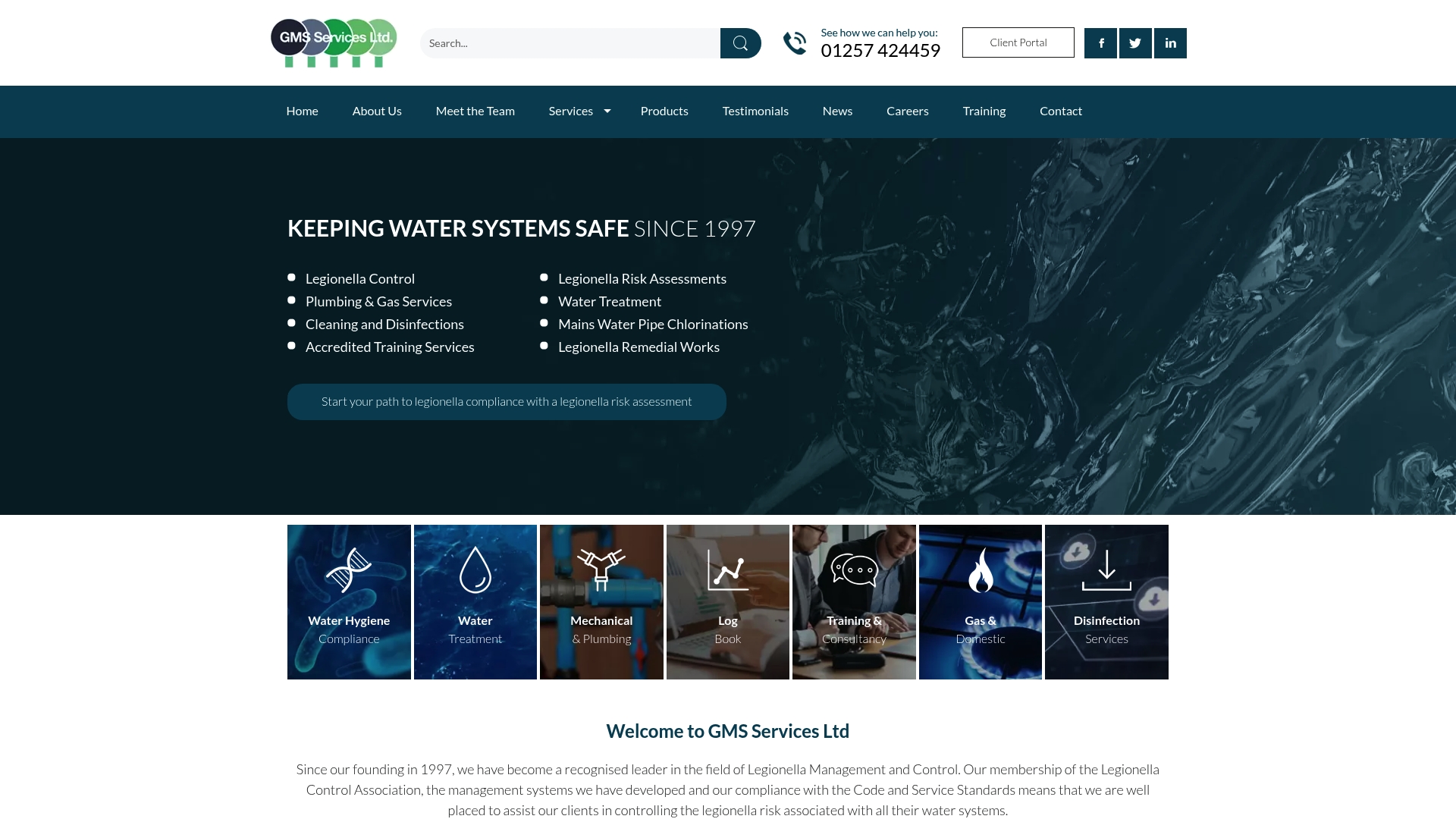Screen dimensions: 1456x819
Task: Click the Legionella Control list item
Action: point(360,279)
